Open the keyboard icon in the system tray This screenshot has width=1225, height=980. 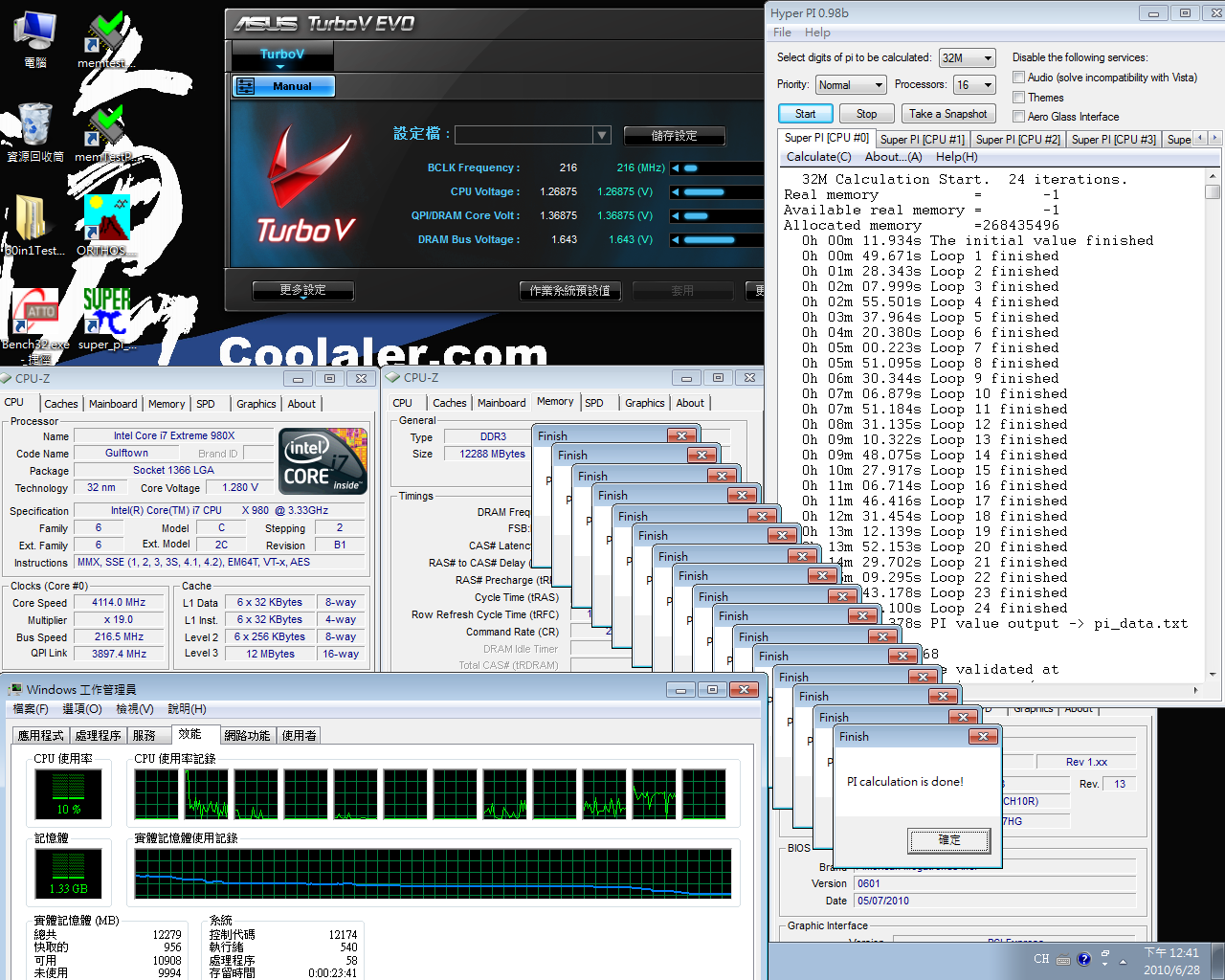(x=1063, y=959)
